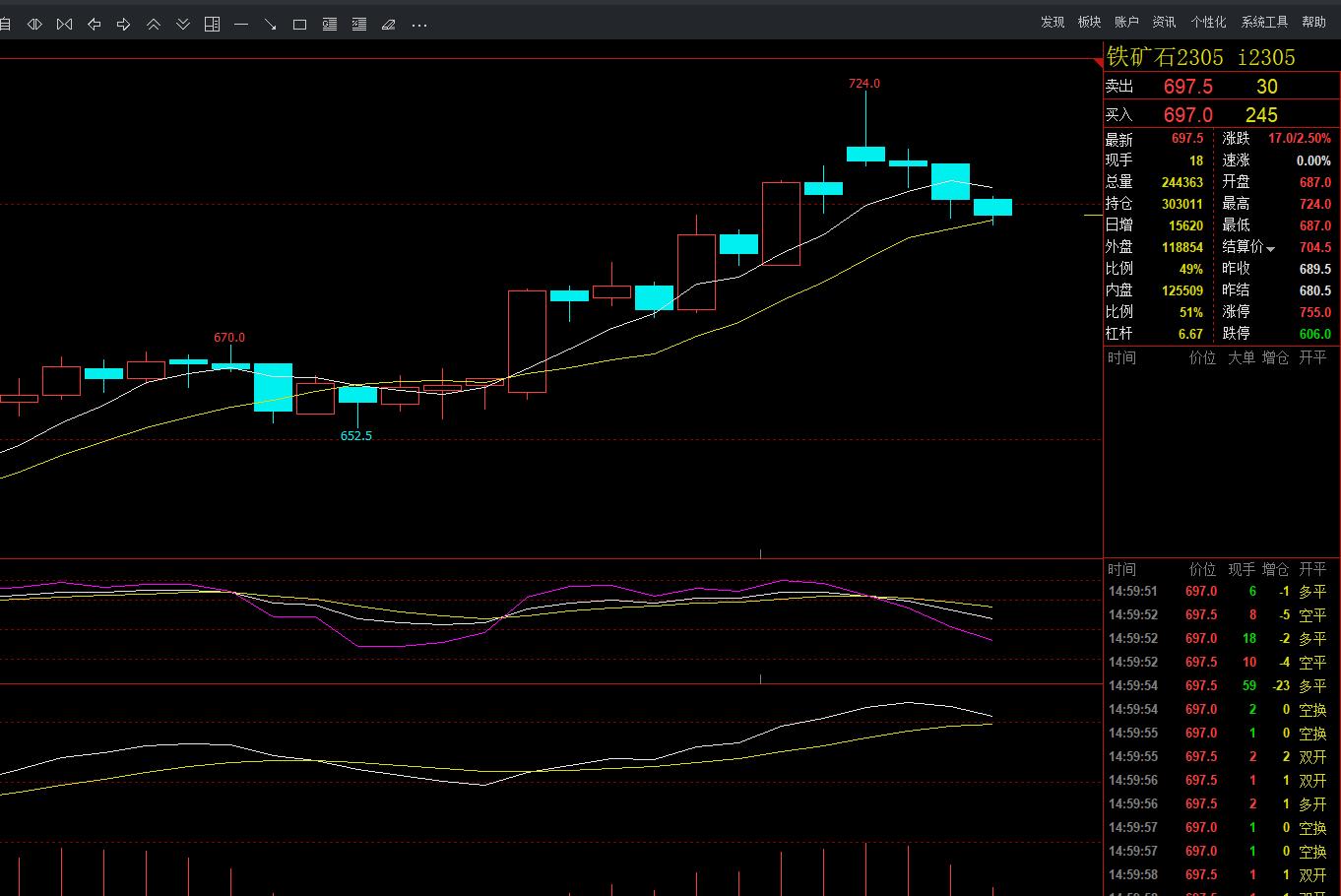Click the 现手 column header in tick list
Screen dimensions: 1341x896
1241,569
